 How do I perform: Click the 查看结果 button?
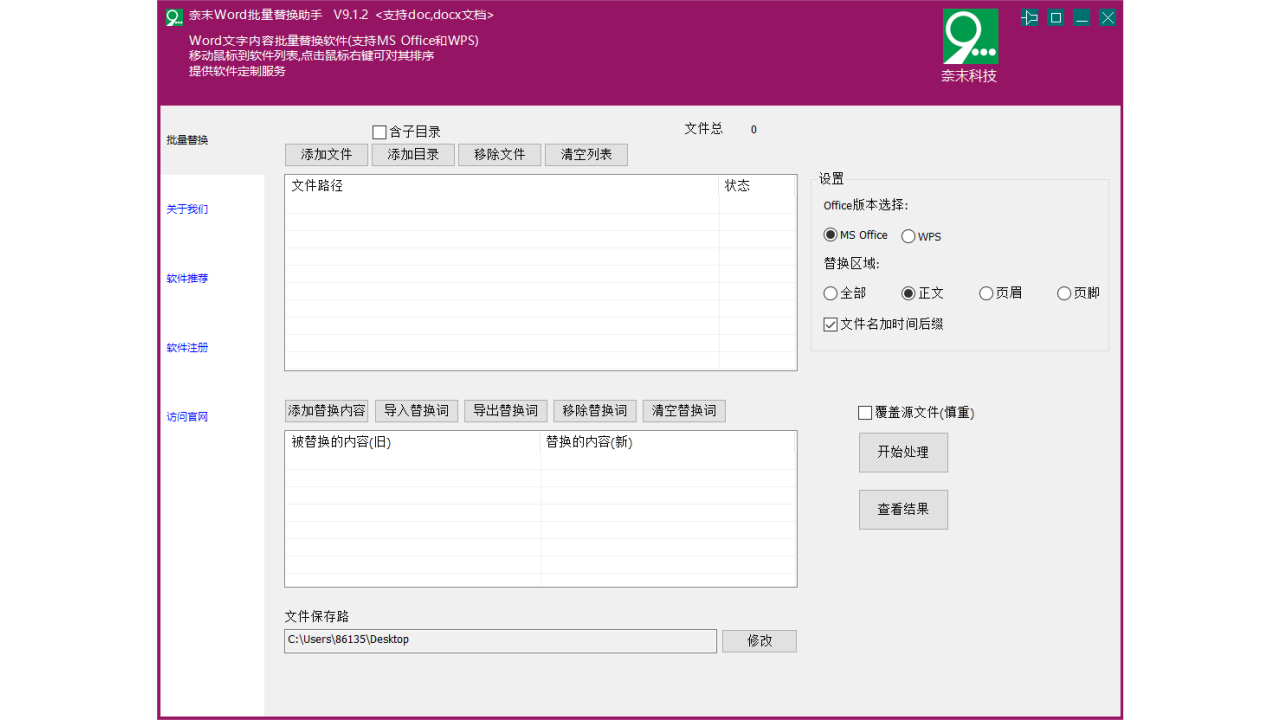903,510
